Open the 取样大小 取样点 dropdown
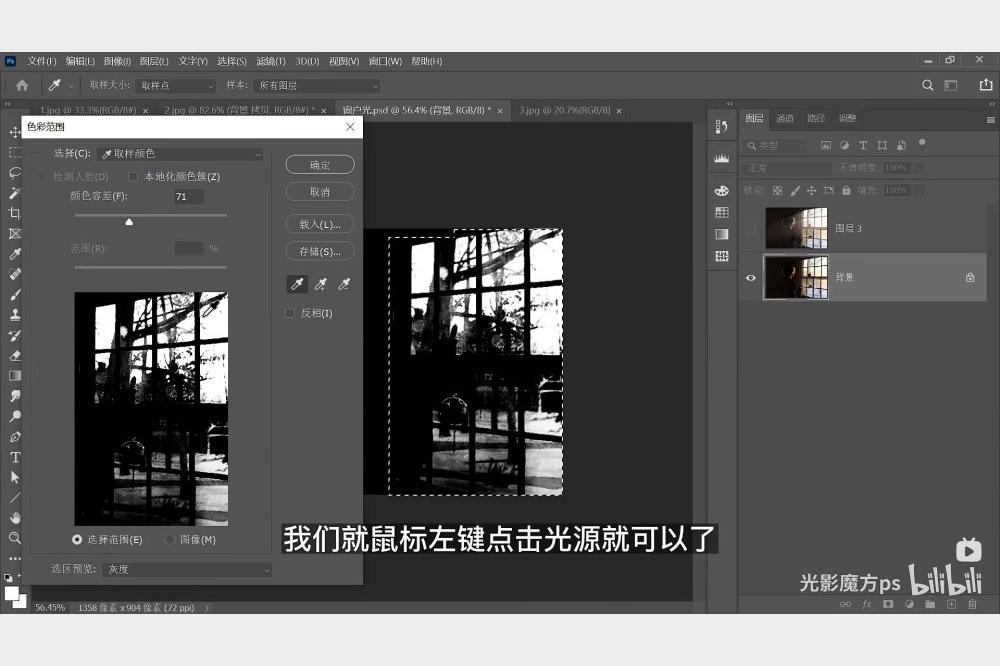Image resolution: width=1000 pixels, height=666 pixels. (175, 85)
